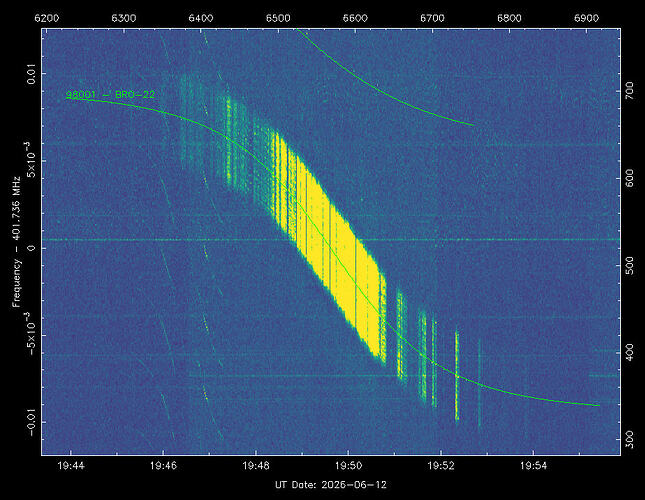Select the 0.01 frequency tick label
The image size is (645, 500).
[x=31, y=74]
